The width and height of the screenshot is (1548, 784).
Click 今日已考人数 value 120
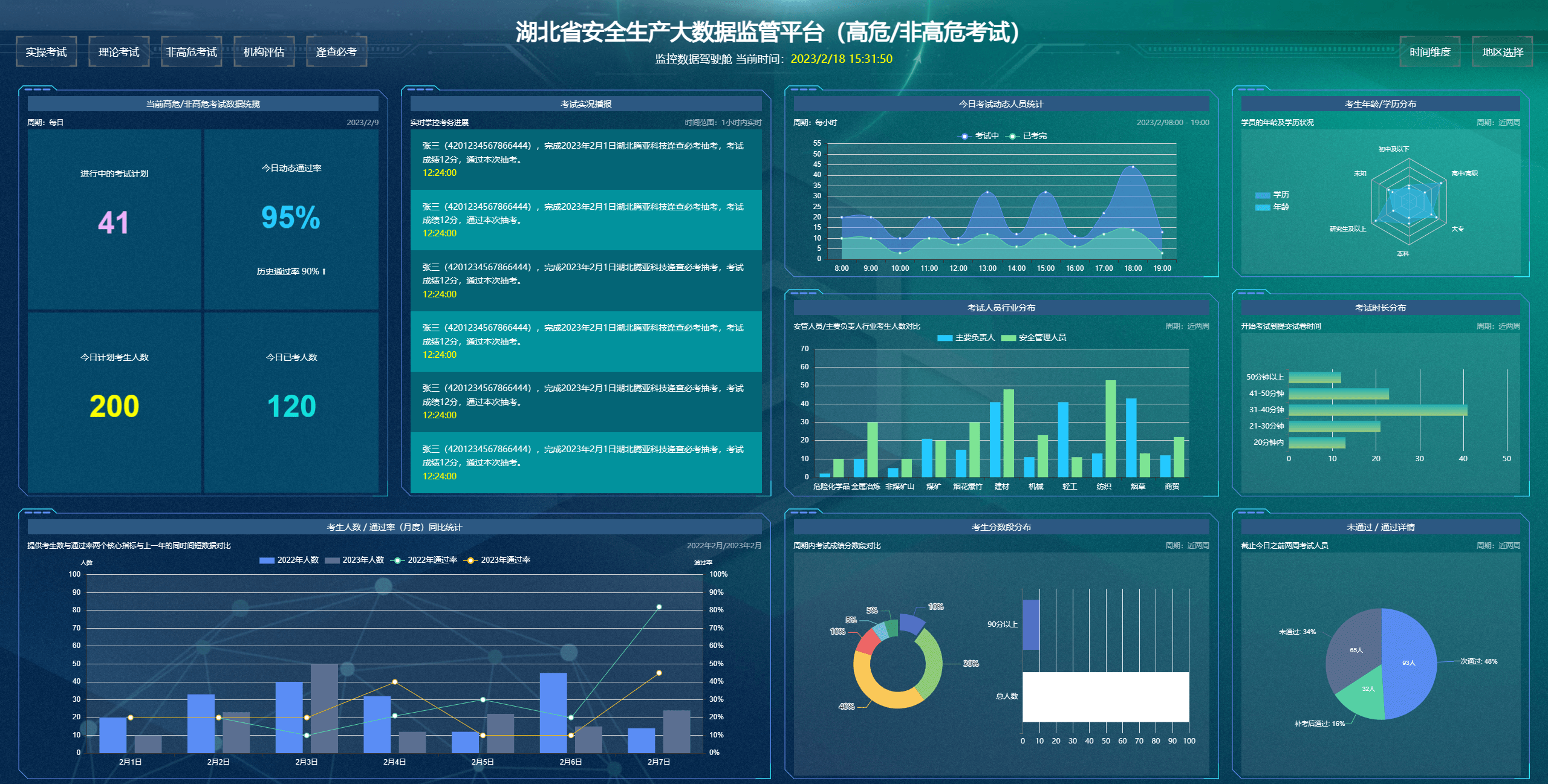coord(291,406)
